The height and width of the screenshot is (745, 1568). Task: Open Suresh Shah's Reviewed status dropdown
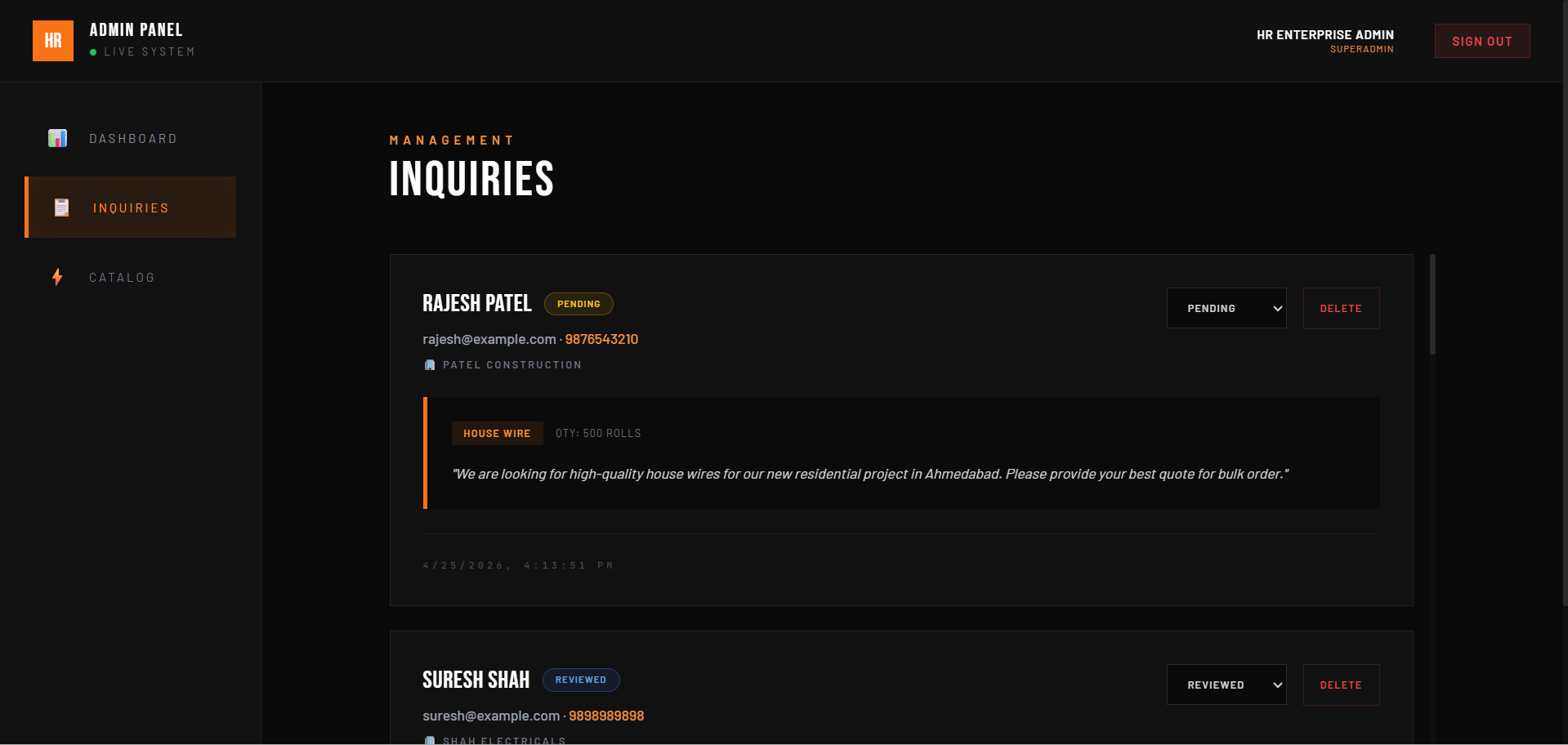click(1226, 685)
